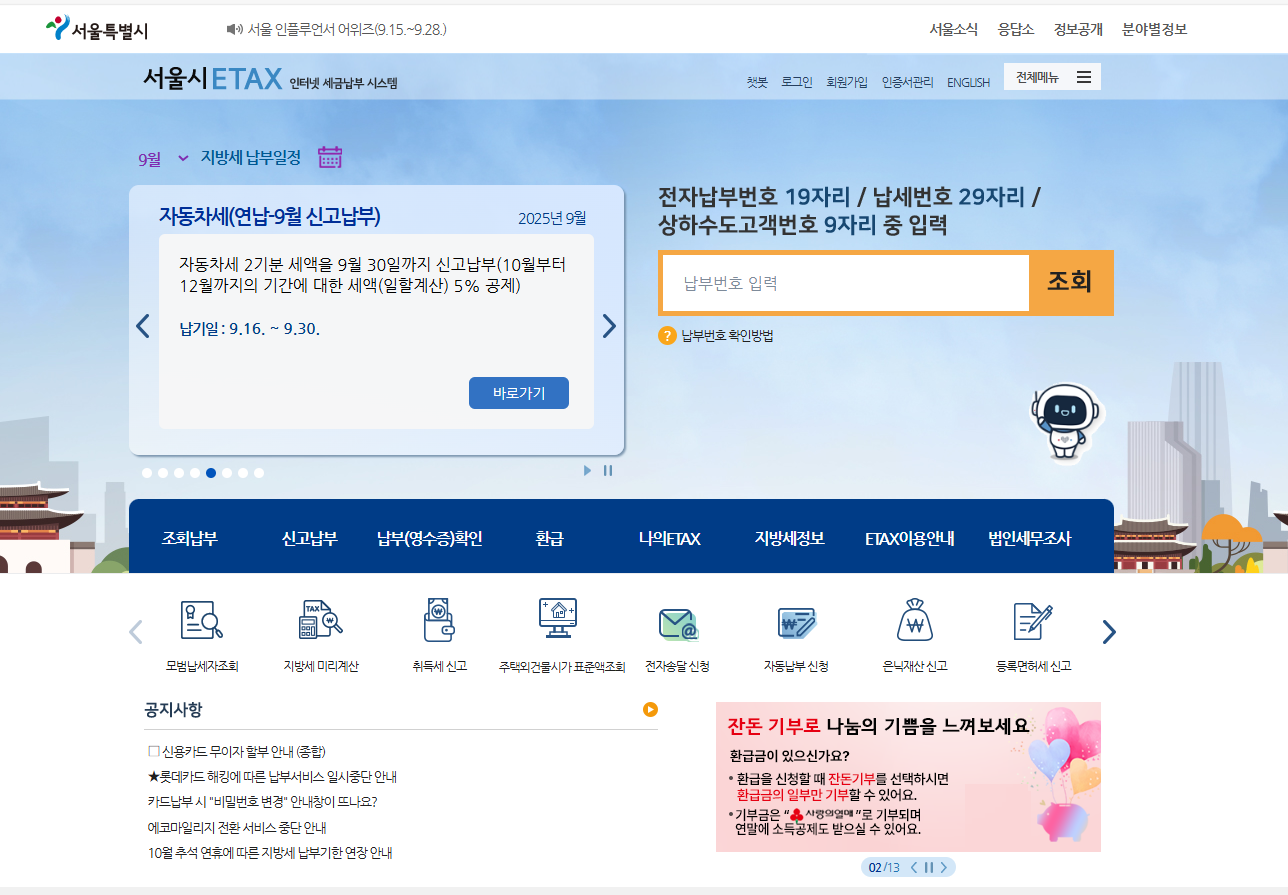Open the 지방세정보 menu
The image size is (1288, 895).
(790, 538)
